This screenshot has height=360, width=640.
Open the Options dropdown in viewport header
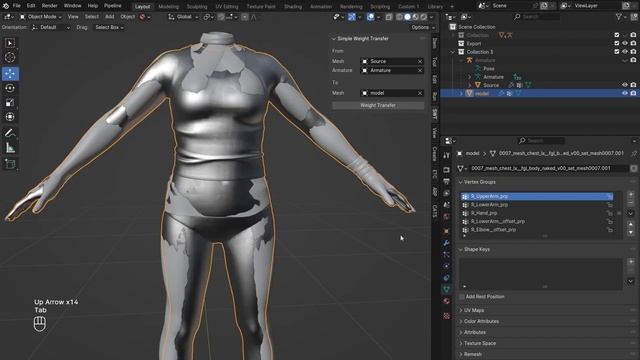422,27
